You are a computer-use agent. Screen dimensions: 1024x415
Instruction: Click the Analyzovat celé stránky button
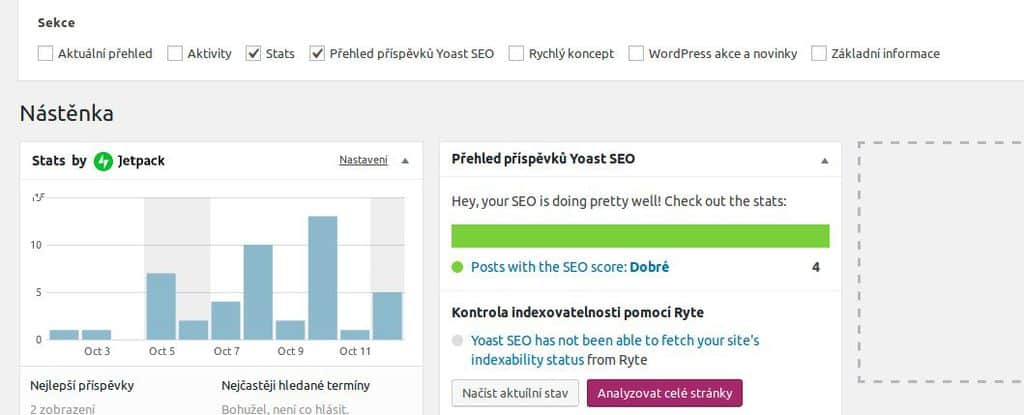click(665, 393)
